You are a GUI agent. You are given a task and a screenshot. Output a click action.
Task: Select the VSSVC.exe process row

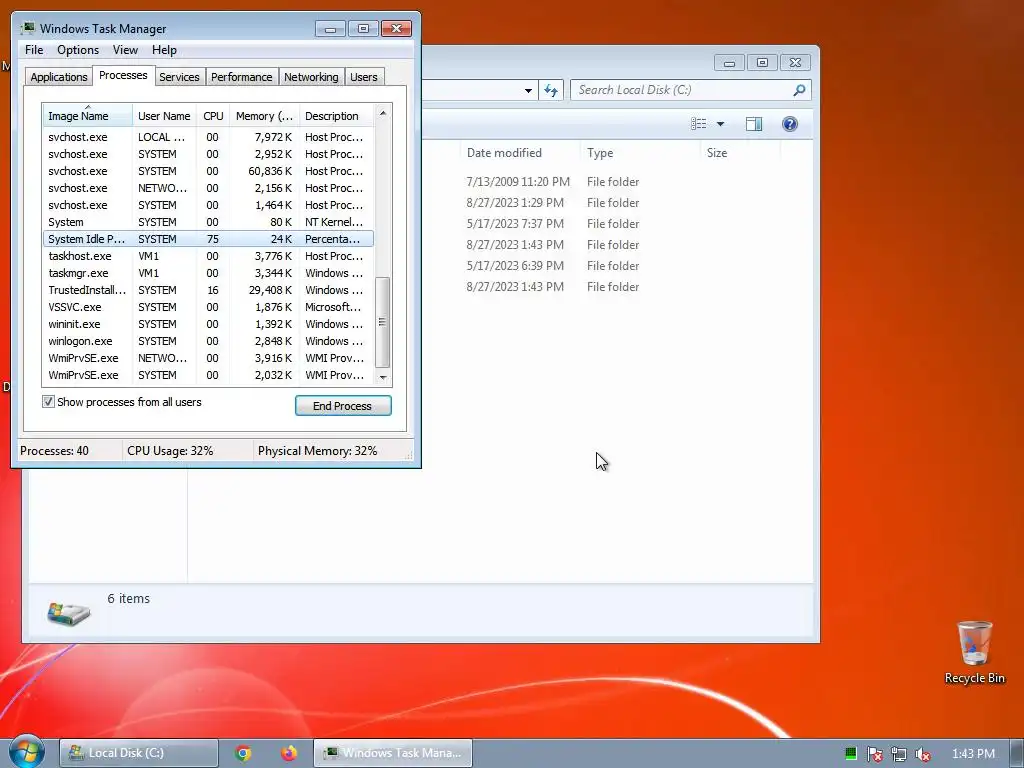click(x=208, y=307)
